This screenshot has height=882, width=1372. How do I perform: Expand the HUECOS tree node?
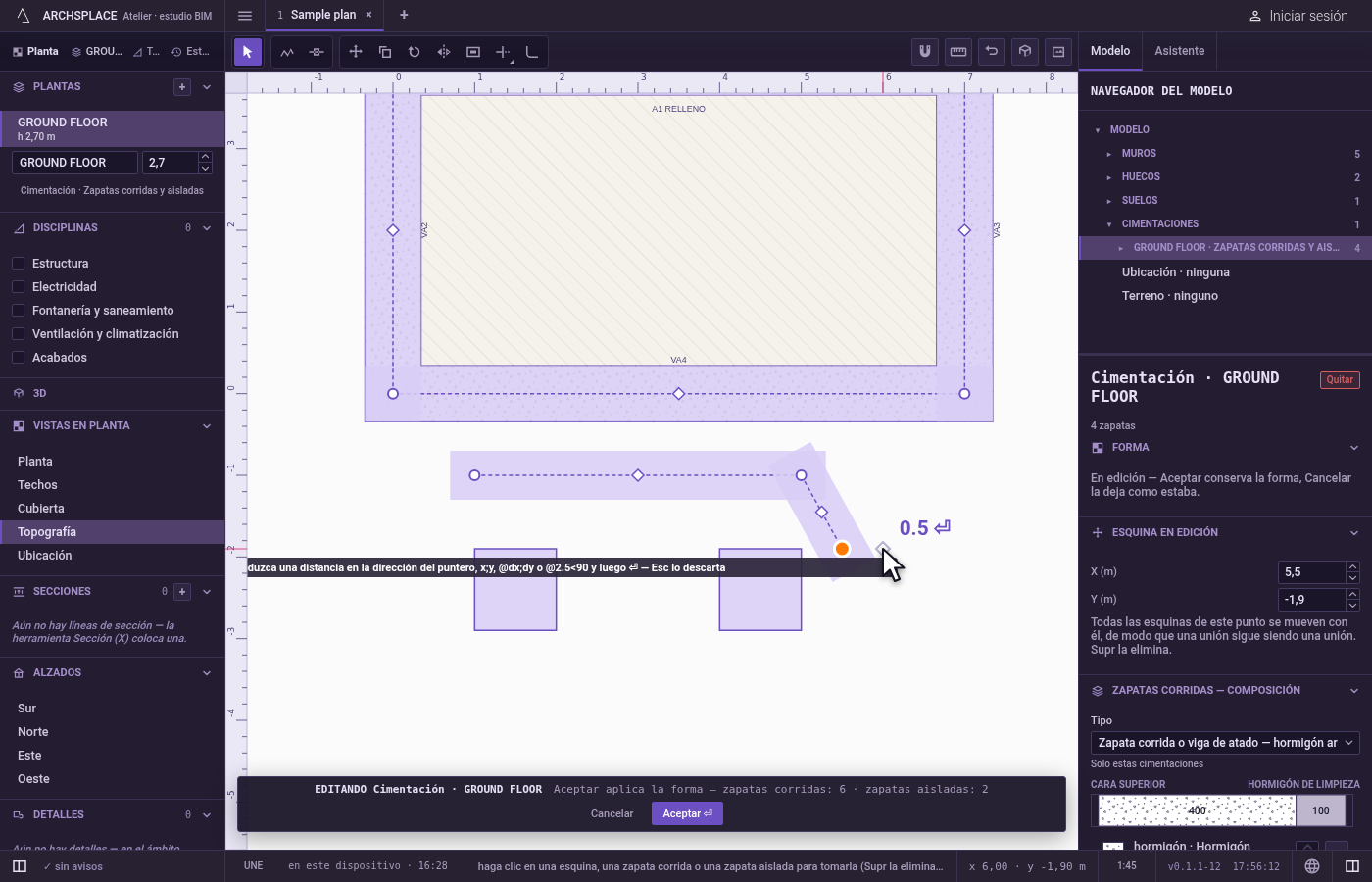(x=1109, y=177)
